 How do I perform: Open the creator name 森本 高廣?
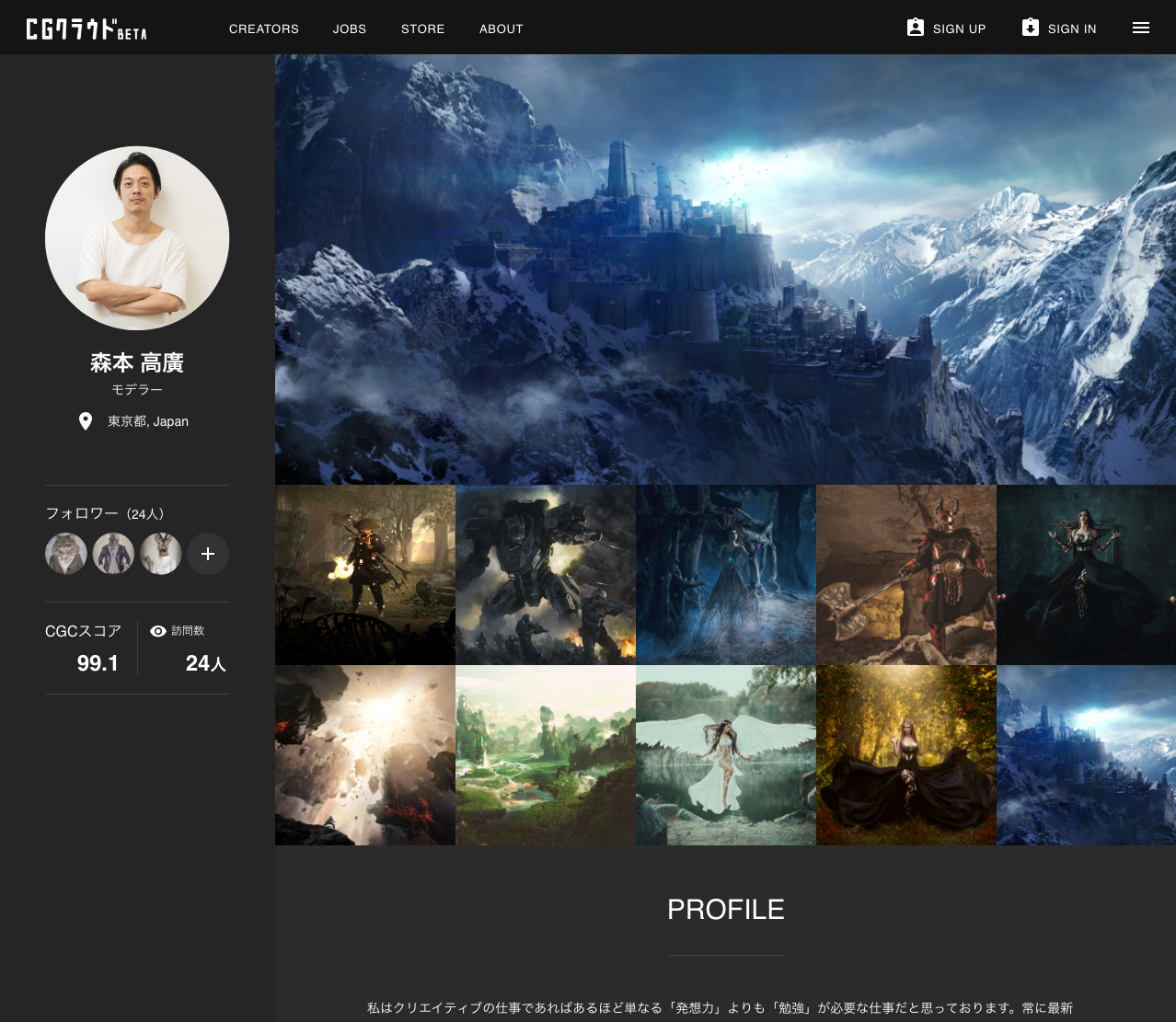click(136, 362)
